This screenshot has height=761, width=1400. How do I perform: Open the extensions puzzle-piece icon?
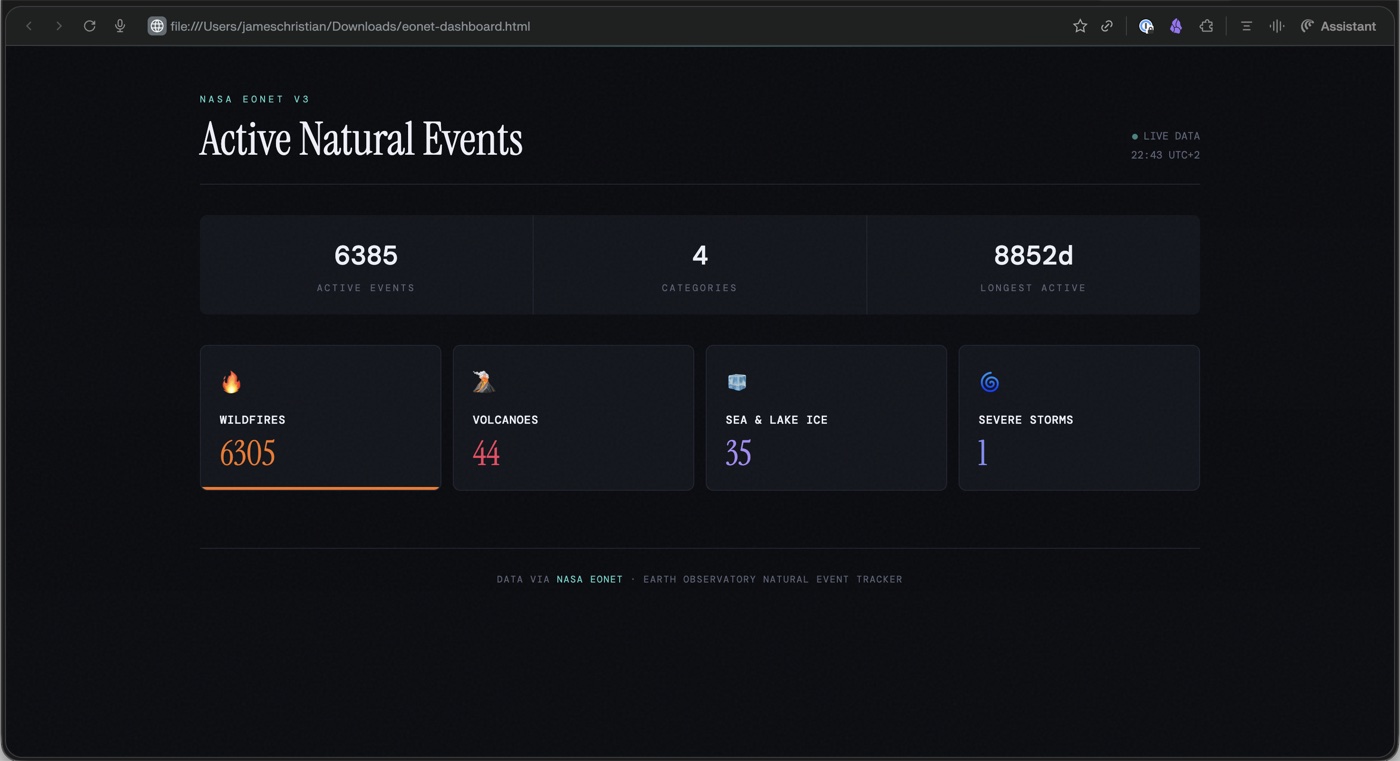click(x=1207, y=26)
